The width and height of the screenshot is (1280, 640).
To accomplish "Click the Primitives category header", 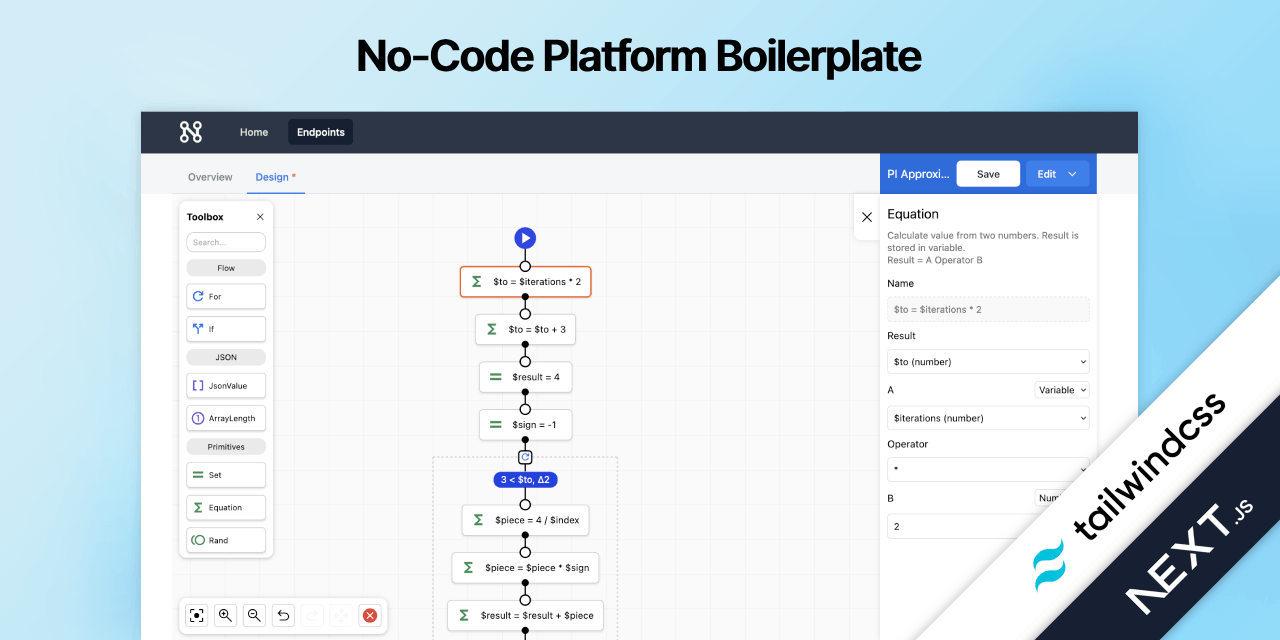I will click(226, 446).
